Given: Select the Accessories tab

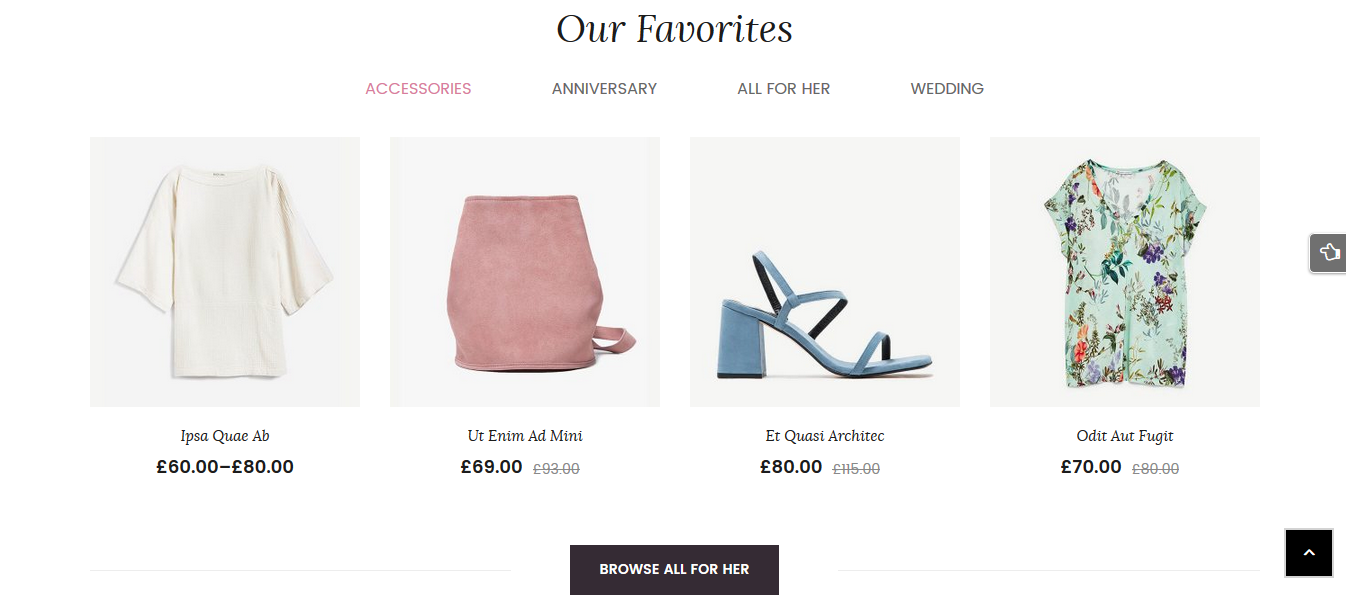Looking at the screenshot, I should [418, 89].
